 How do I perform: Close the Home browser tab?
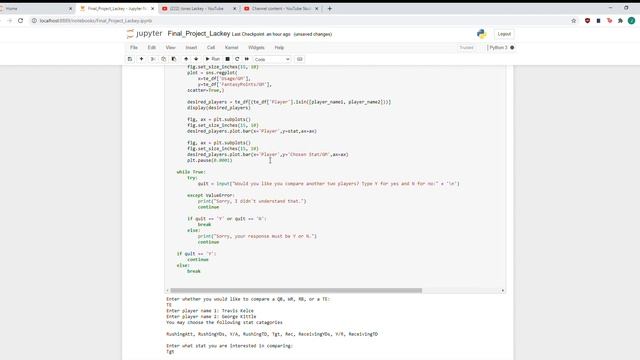point(70,9)
